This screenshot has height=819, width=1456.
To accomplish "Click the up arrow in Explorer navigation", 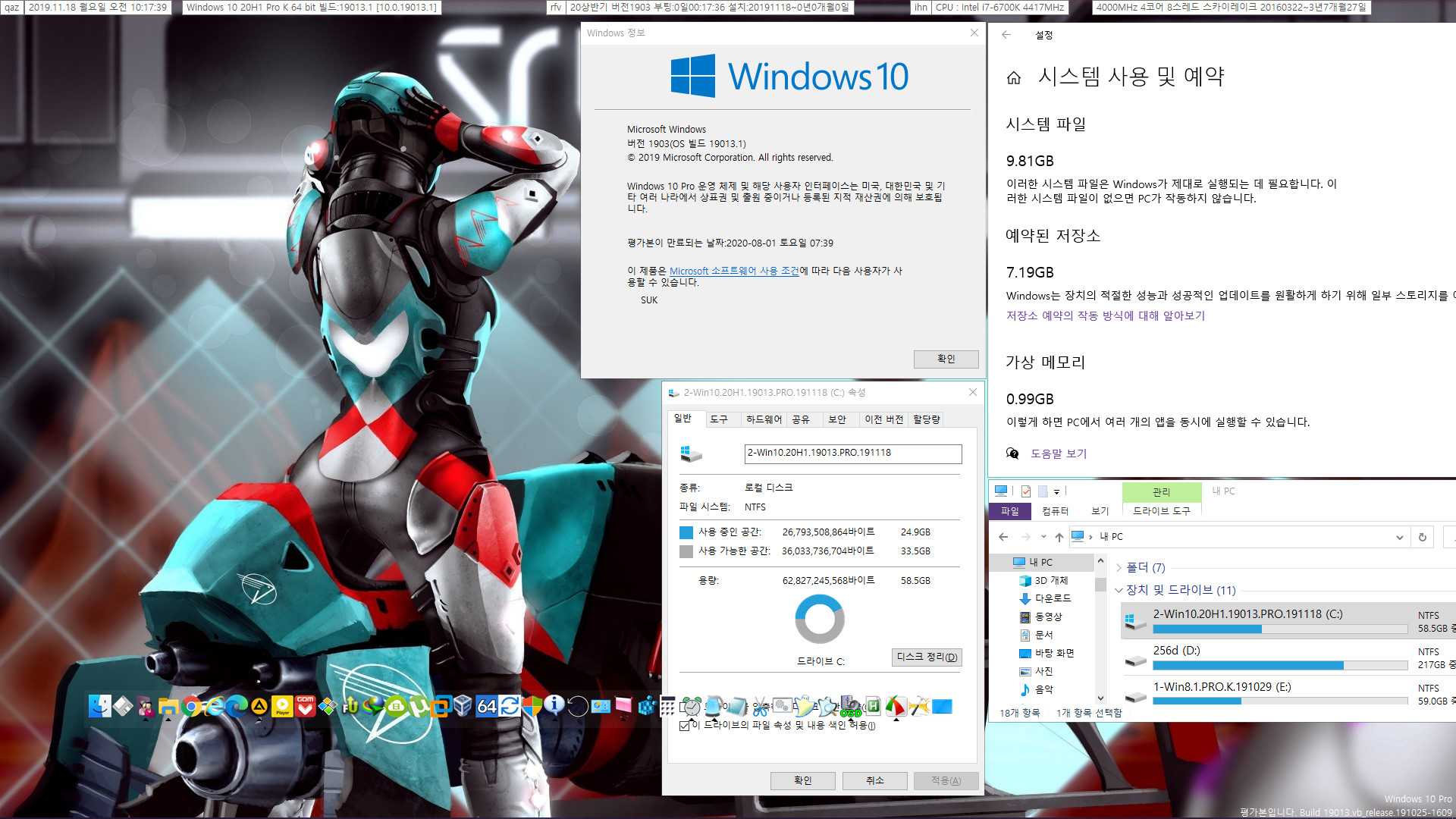I will [1059, 537].
